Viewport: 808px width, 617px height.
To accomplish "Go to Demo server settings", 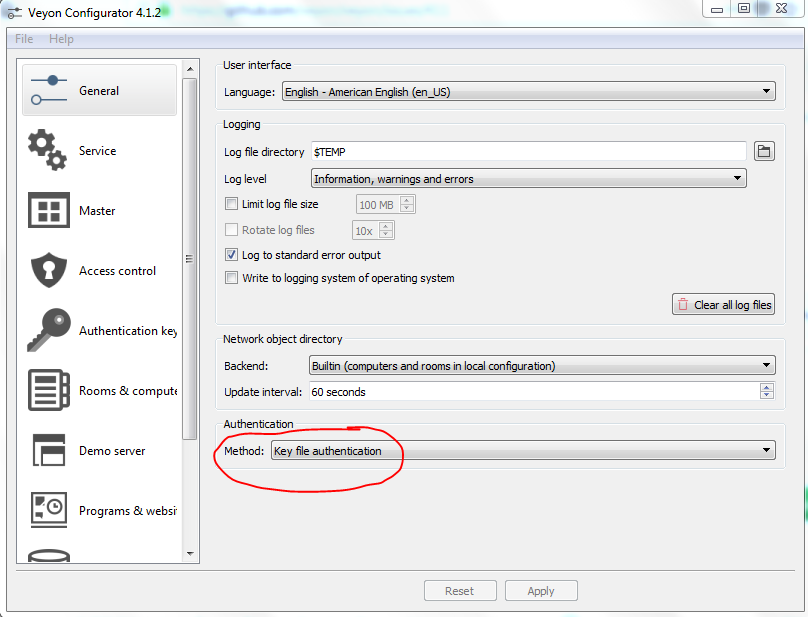I will click(x=97, y=450).
